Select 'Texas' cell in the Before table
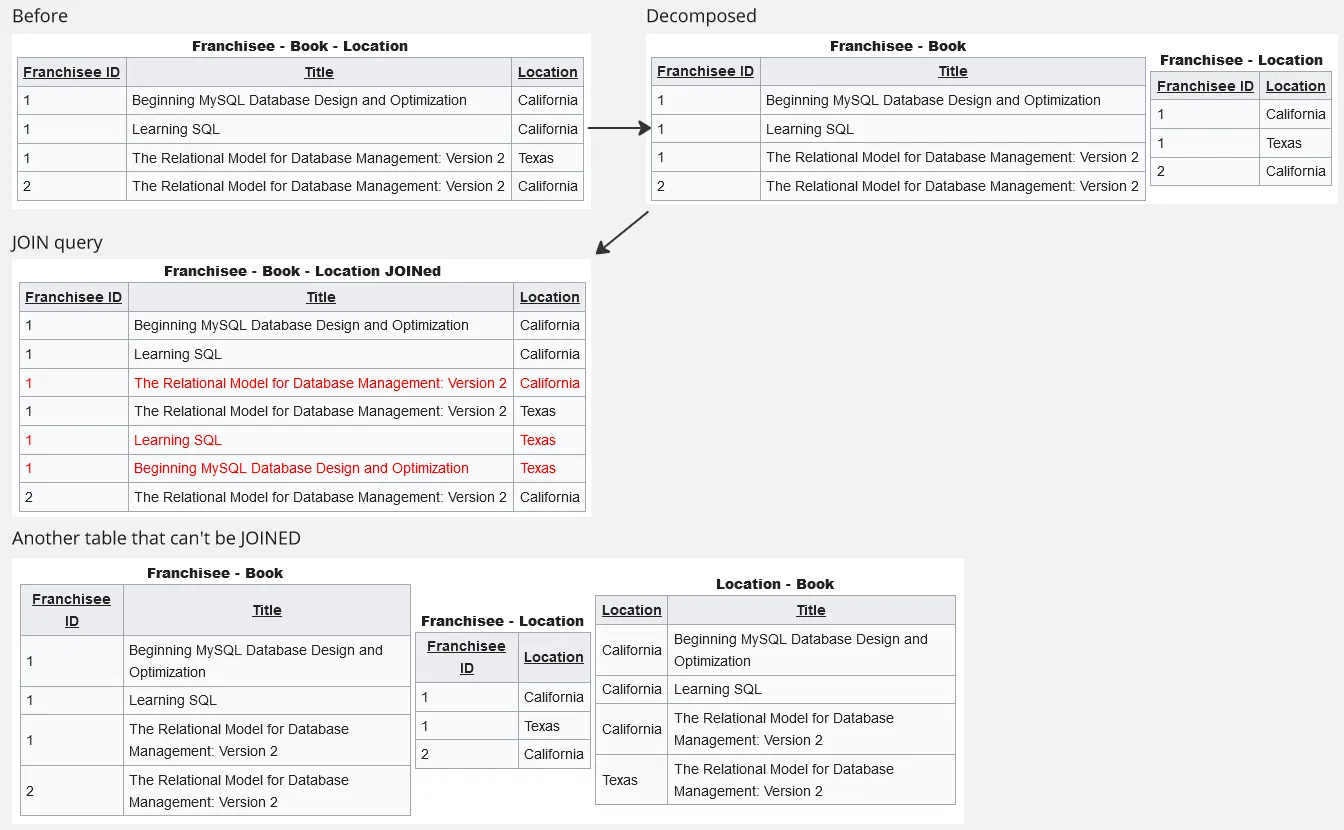Screen dimensions: 1344x830 coord(536,158)
